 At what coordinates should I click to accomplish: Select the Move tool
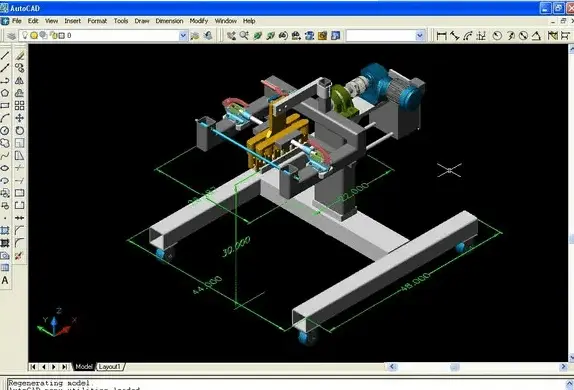(x=19, y=118)
